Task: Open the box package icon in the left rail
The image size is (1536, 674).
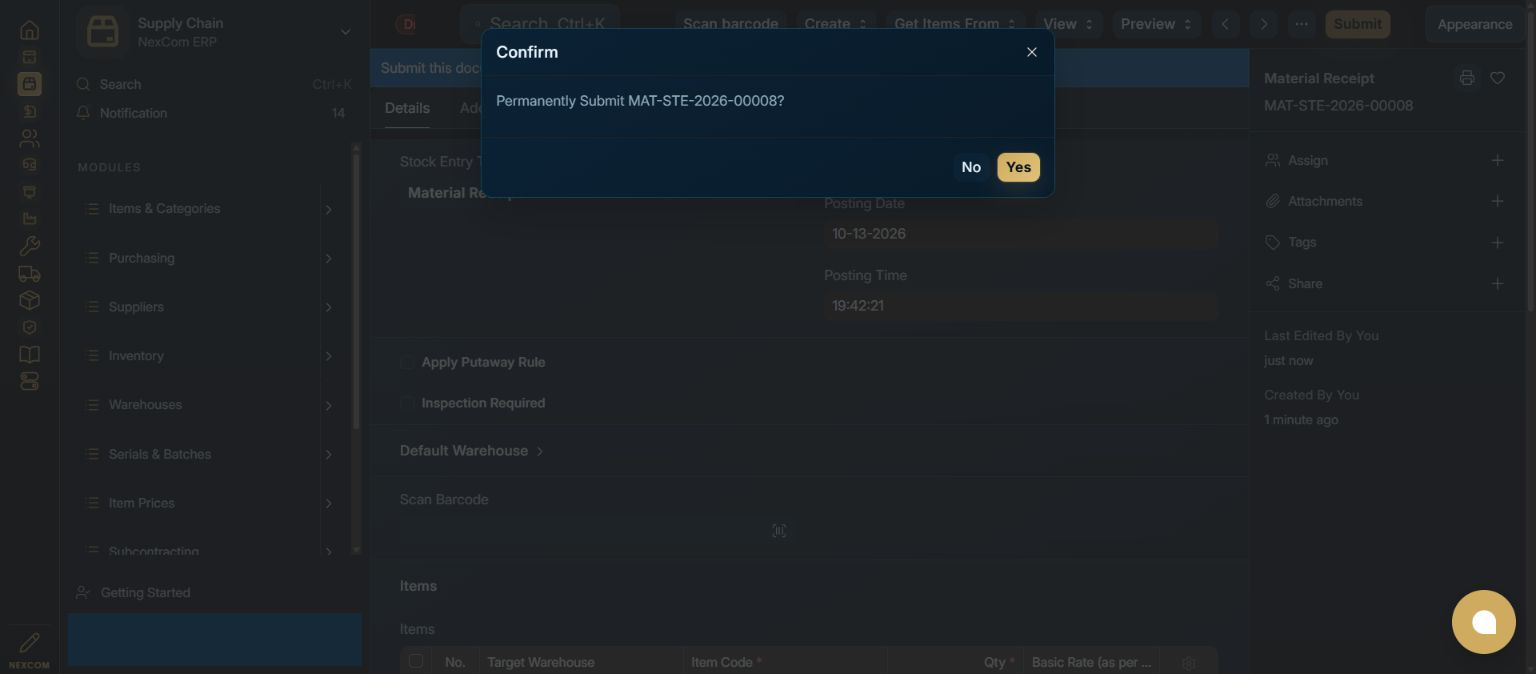Action: click(x=29, y=300)
